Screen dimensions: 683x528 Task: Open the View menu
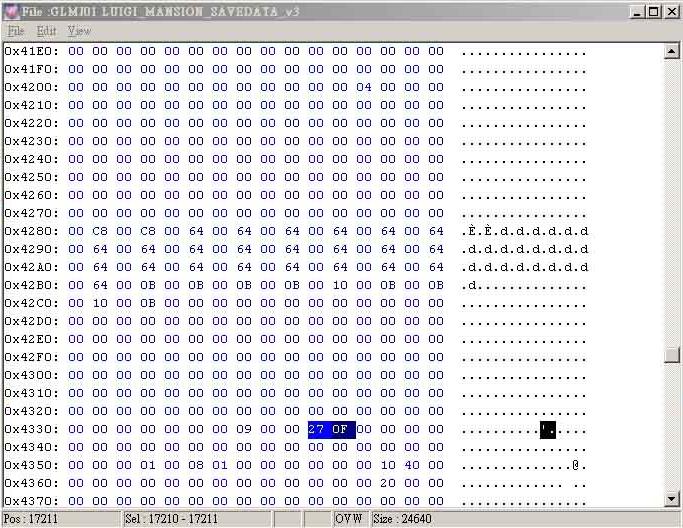(x=79, y=31)
